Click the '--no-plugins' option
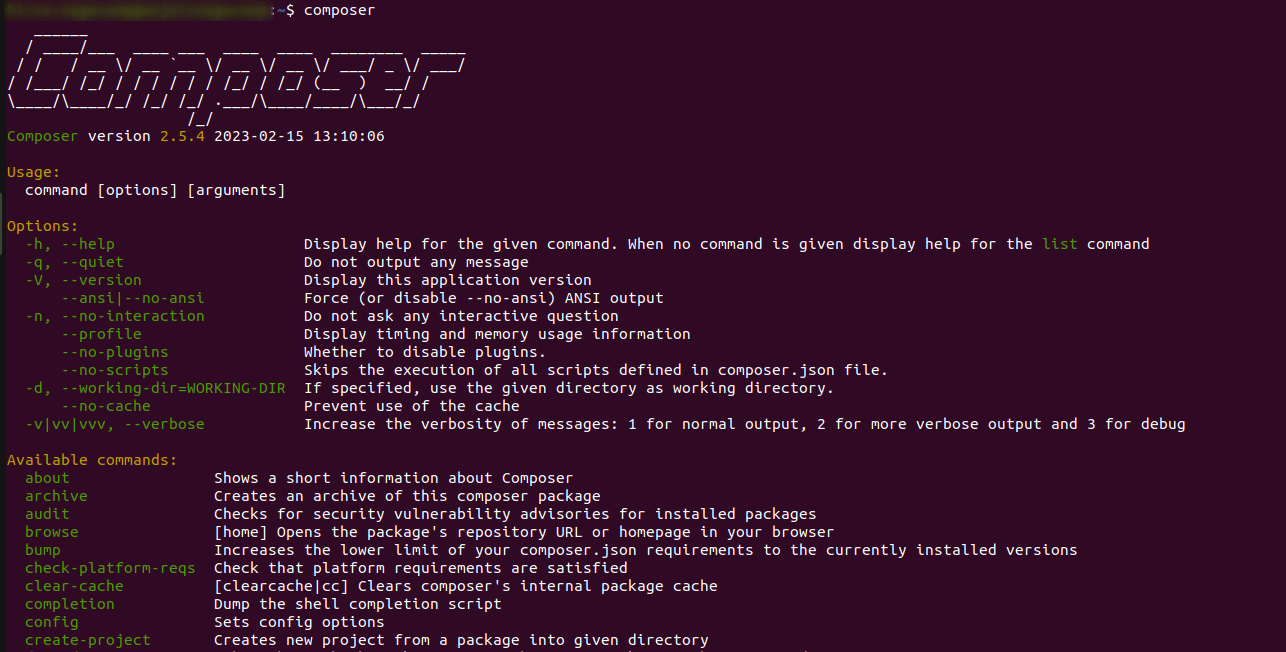This screenshot has height=652, width=1286. coord(115,352)
